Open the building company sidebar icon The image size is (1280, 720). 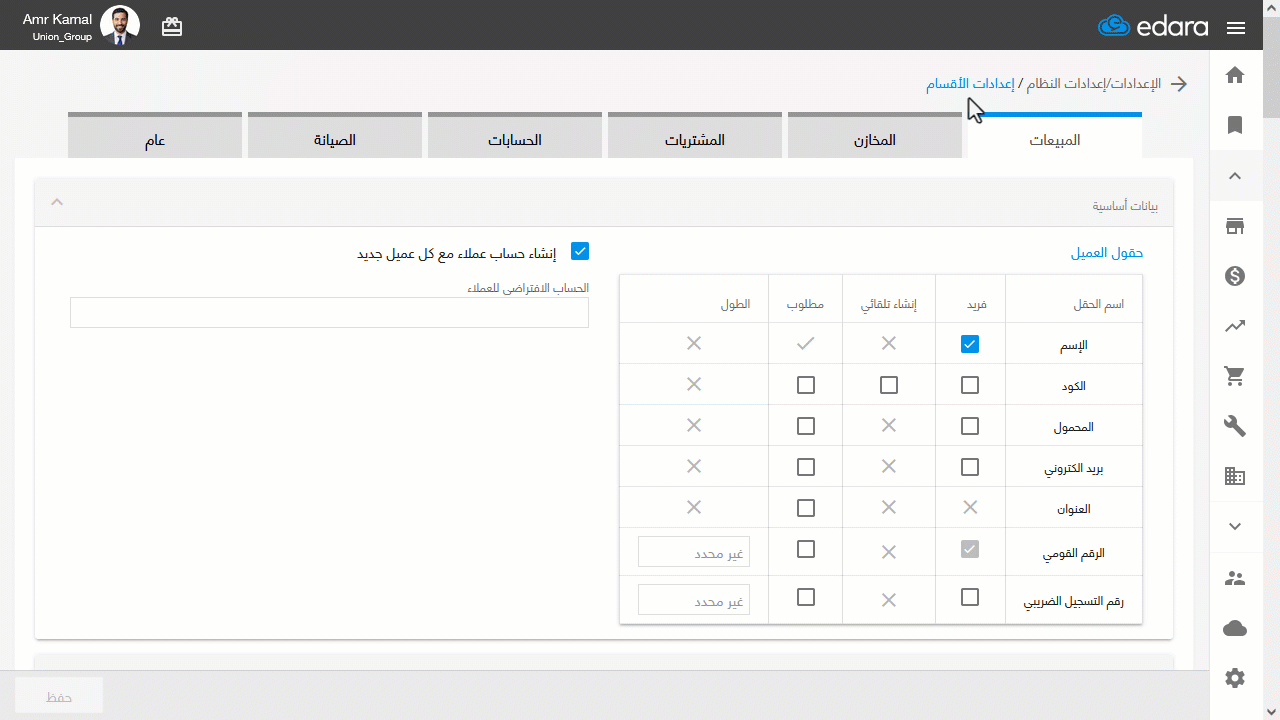click(1235, 477)
